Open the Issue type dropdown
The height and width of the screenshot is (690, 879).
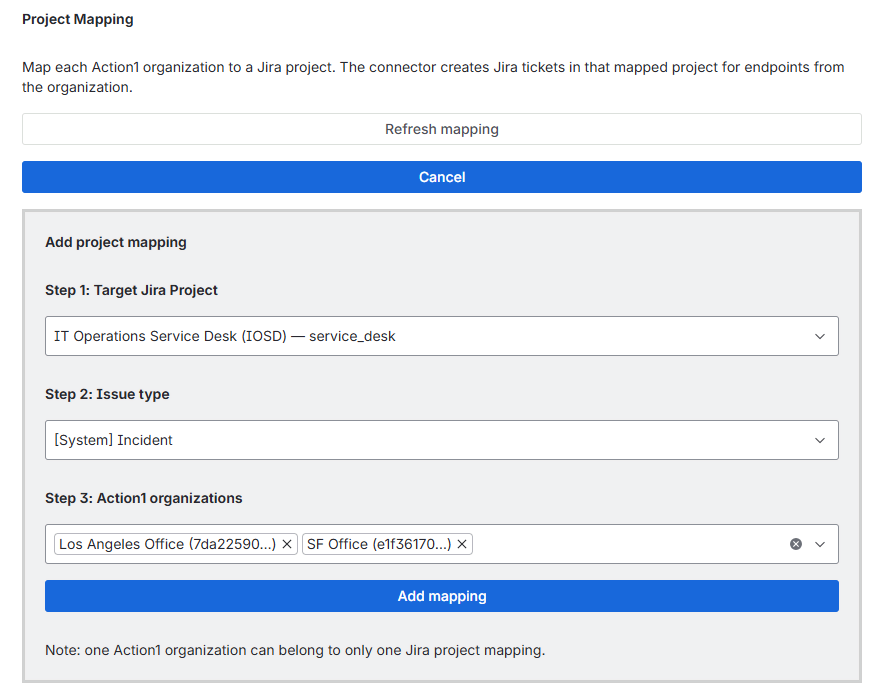[441, 440]
